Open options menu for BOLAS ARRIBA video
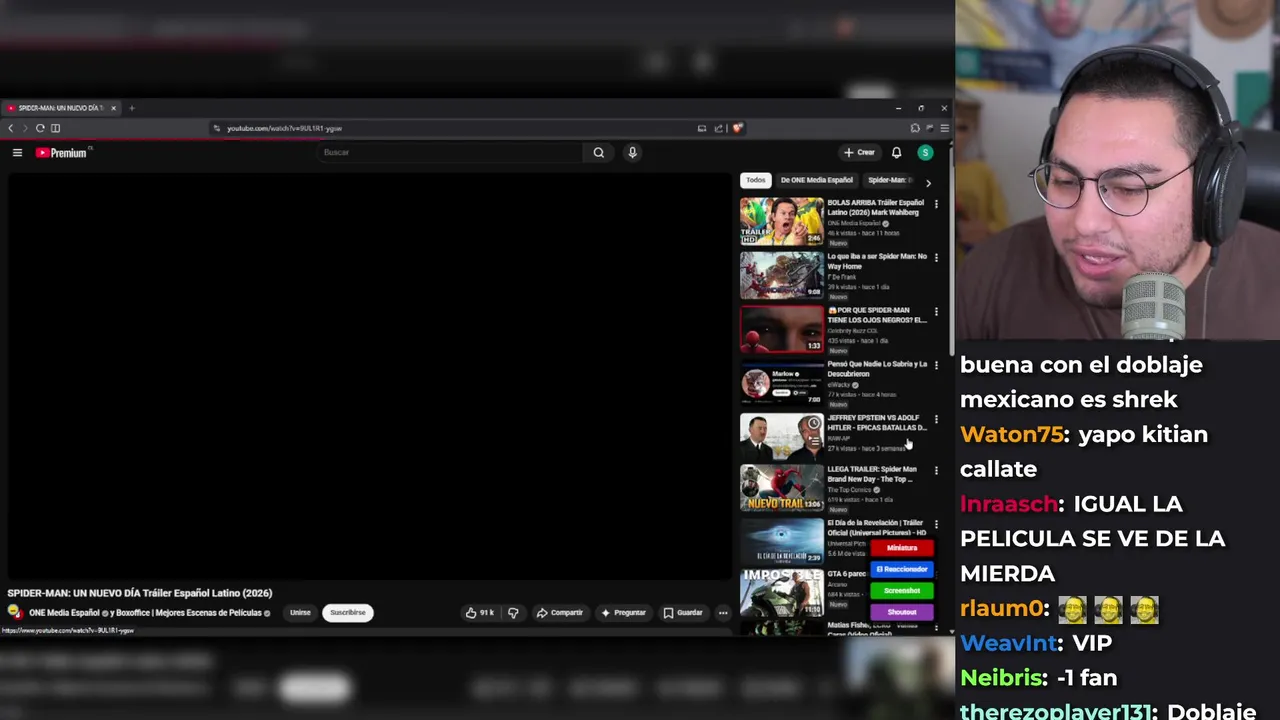The image size is (1280, 720). (936, 204)
